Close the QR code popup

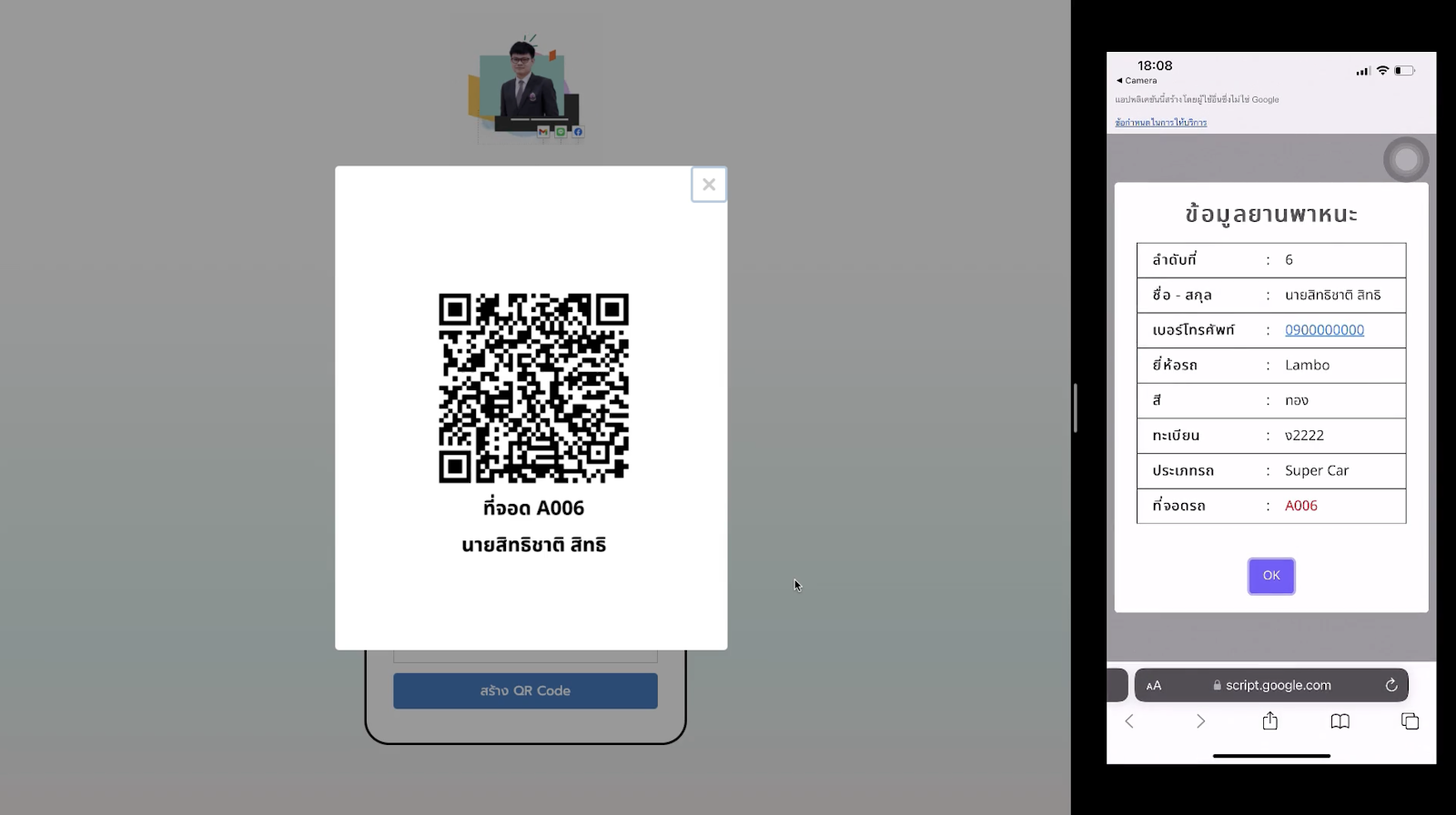(709, 185)
